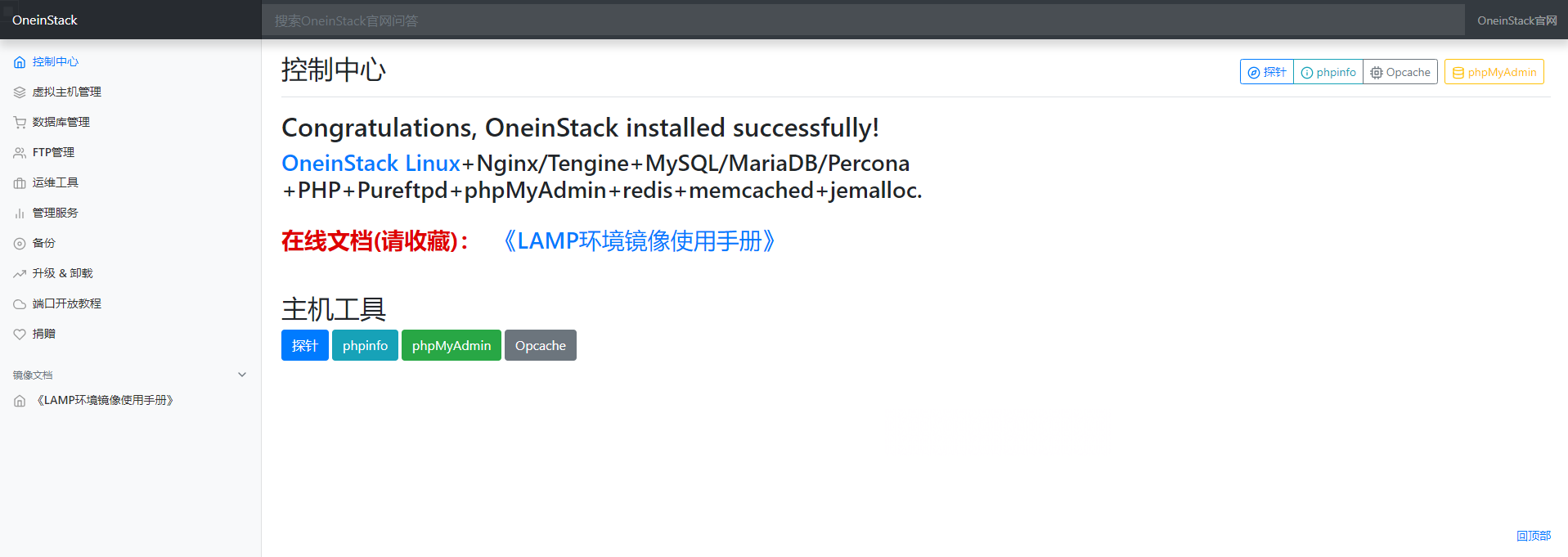Click the disc icon beside 备份

tap(20, 244)
